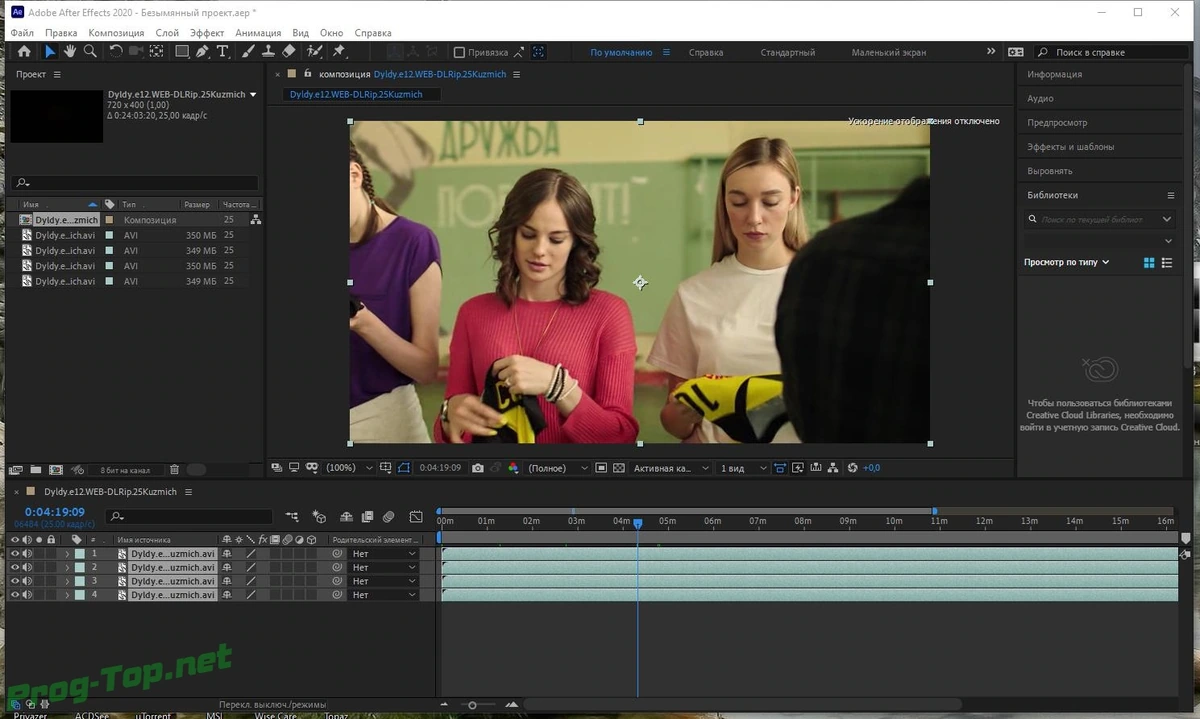Image resolution: width=1200 pixels, height=719 pixels.
Task: Switch libraries to list view icon
Action: (x=1167, y=263)
